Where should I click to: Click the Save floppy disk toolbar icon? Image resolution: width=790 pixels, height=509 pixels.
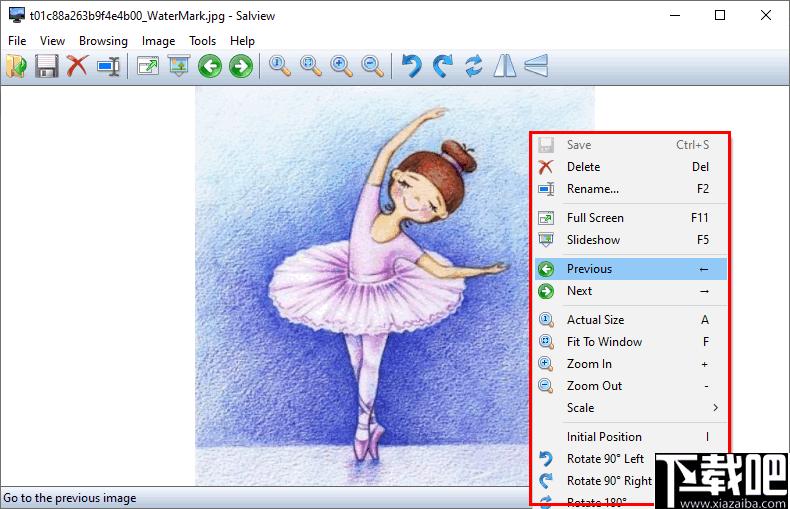(47, 66)
